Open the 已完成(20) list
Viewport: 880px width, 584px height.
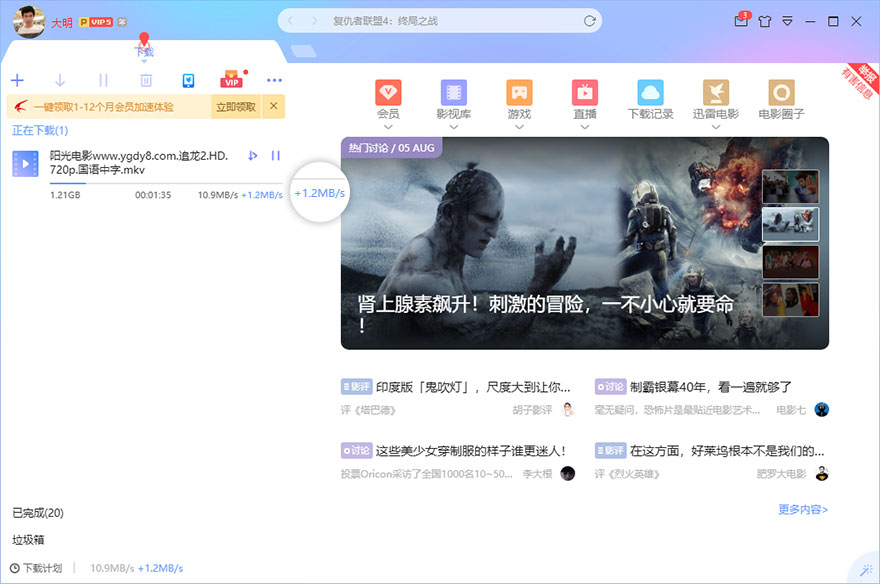coord(38,513)
